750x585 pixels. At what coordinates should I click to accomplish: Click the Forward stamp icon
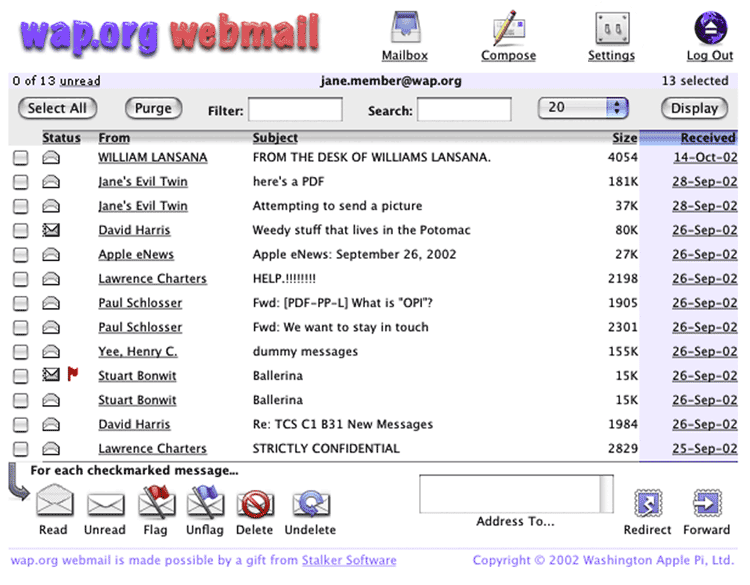point(707,503)
